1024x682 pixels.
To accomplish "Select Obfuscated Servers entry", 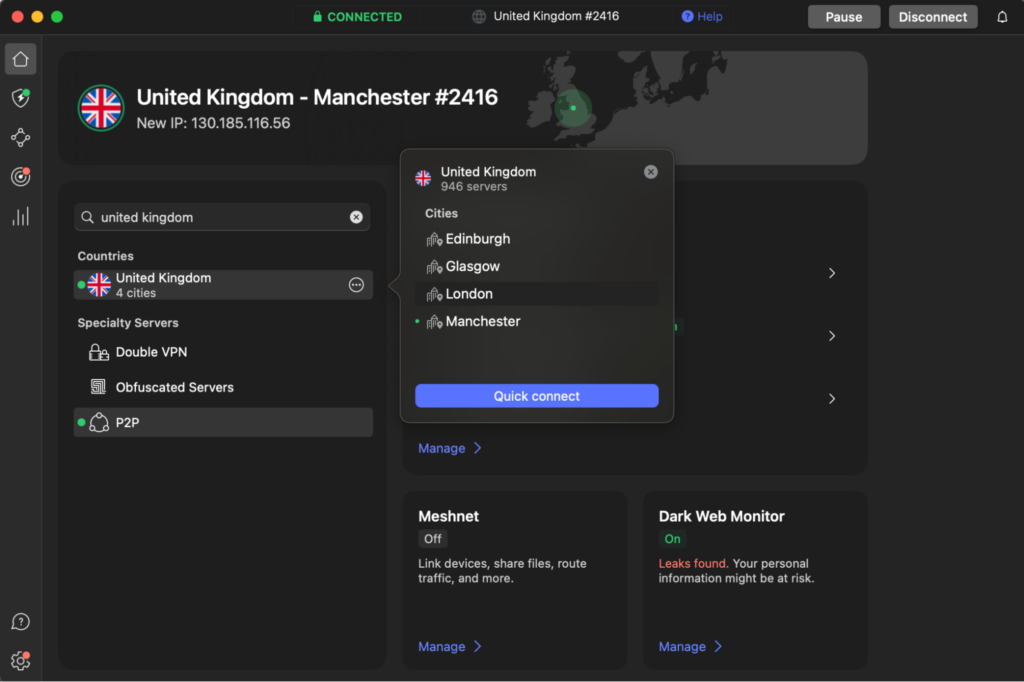I will tap(223, 387).
